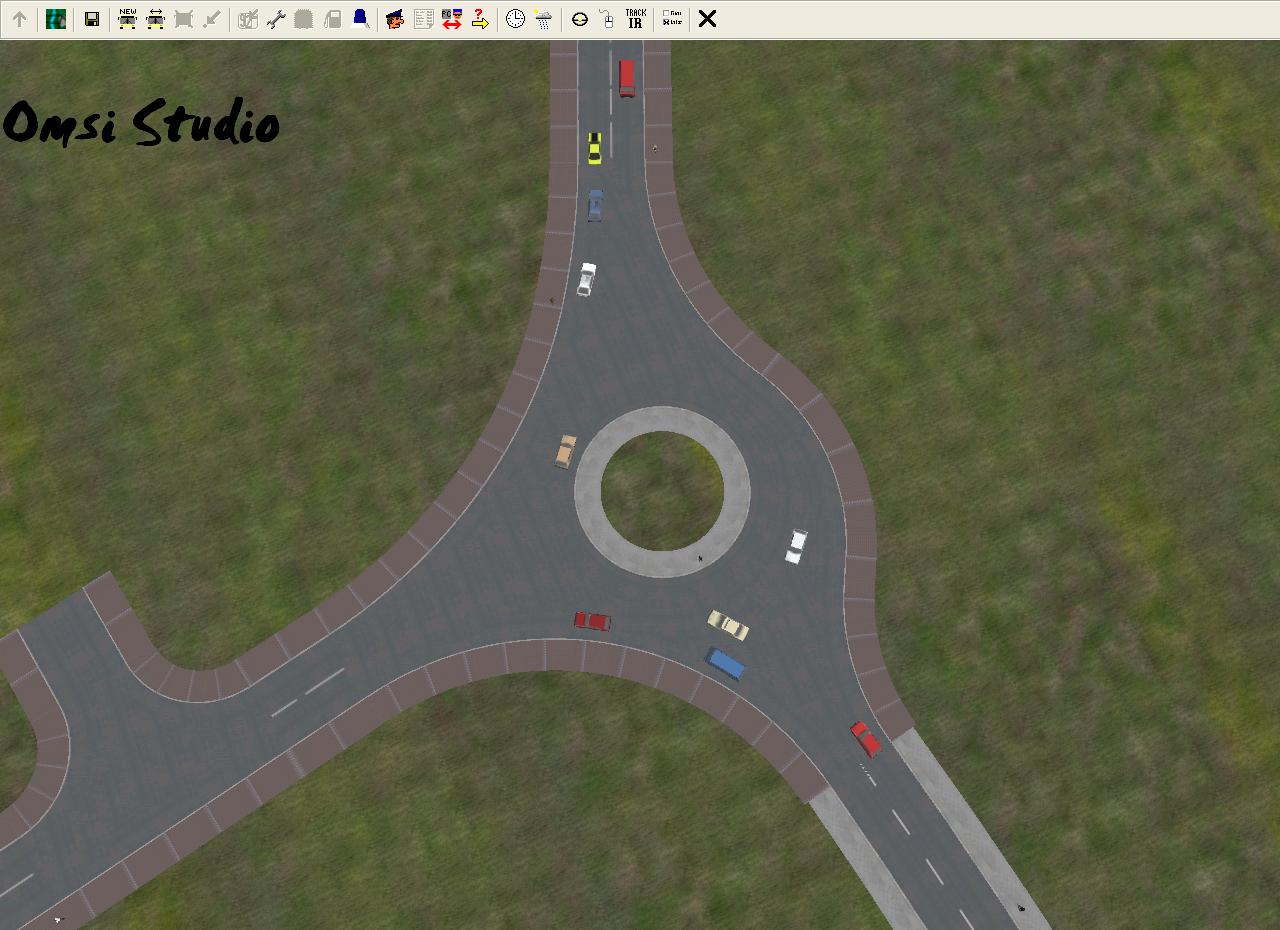Click the PC and driver swap icon
Image resolution: width=1280 pixels, height=930 pixels.
451,19
